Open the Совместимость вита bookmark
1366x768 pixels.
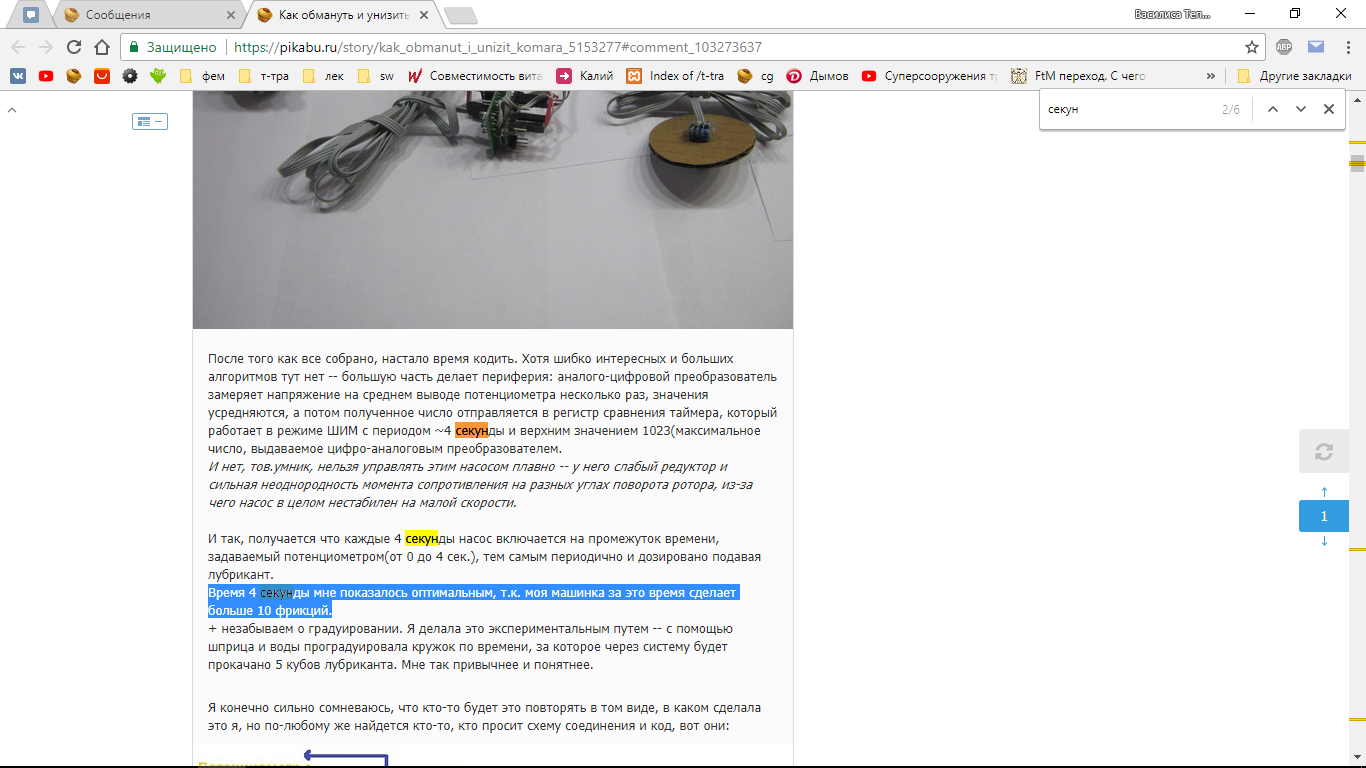click(x=474, y=76)
